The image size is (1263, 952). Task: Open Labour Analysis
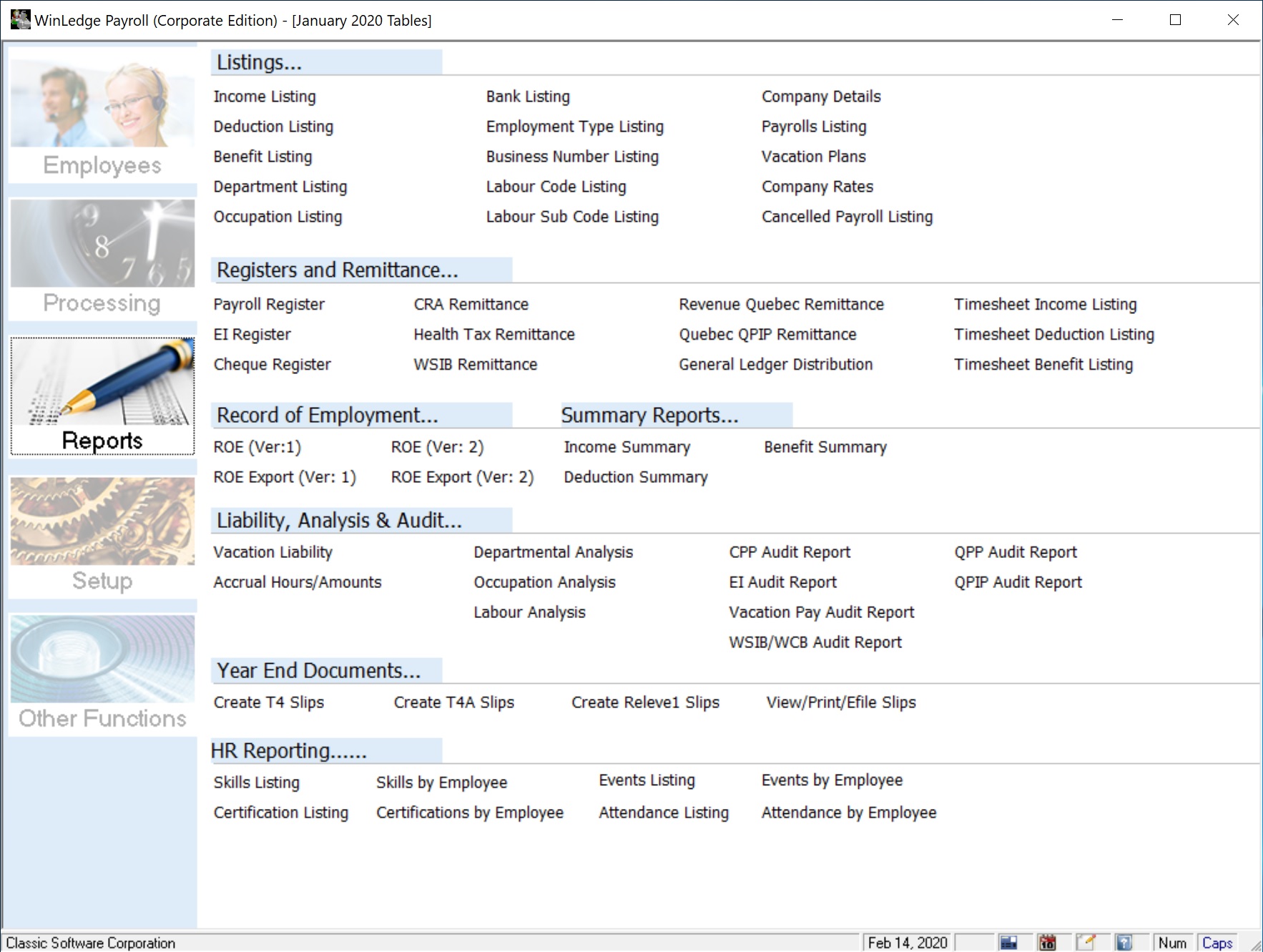click(x=529, y=612)
